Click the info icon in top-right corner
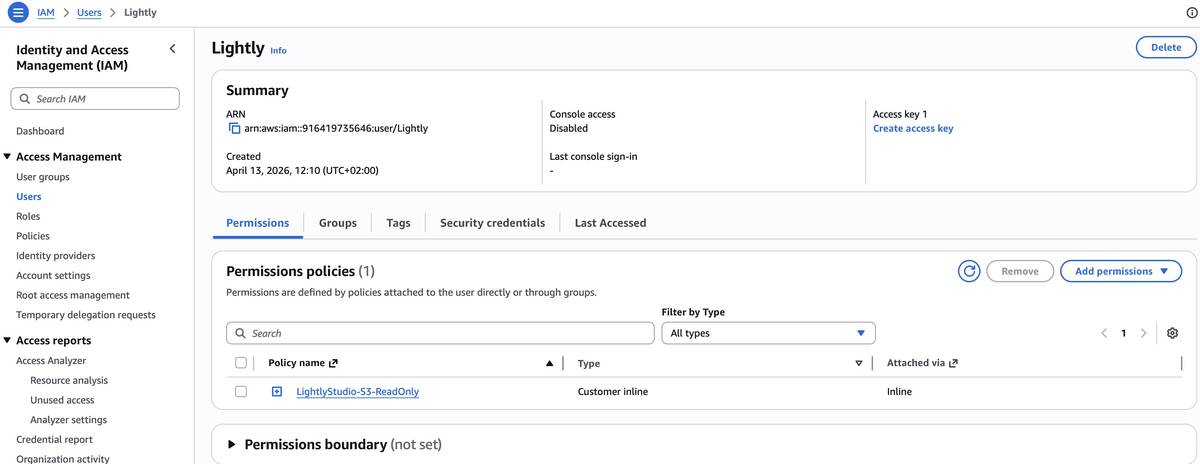 (1191, 12)
